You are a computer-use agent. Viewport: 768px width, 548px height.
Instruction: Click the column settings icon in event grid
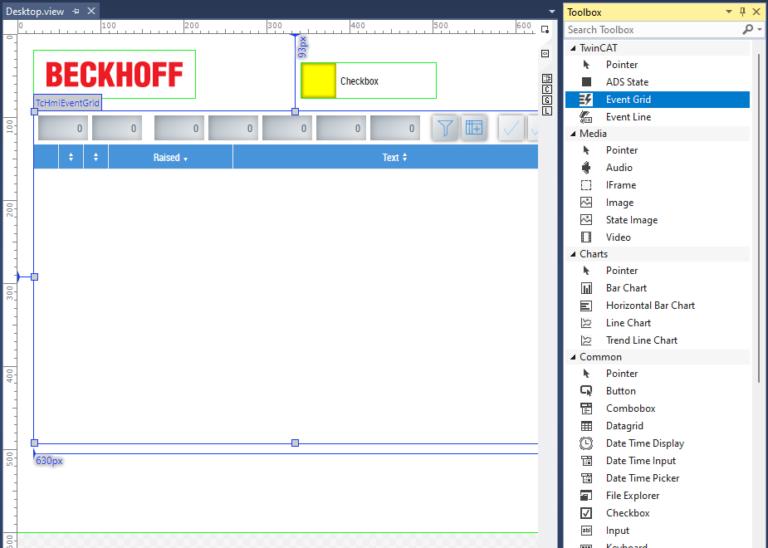[474, 128]
